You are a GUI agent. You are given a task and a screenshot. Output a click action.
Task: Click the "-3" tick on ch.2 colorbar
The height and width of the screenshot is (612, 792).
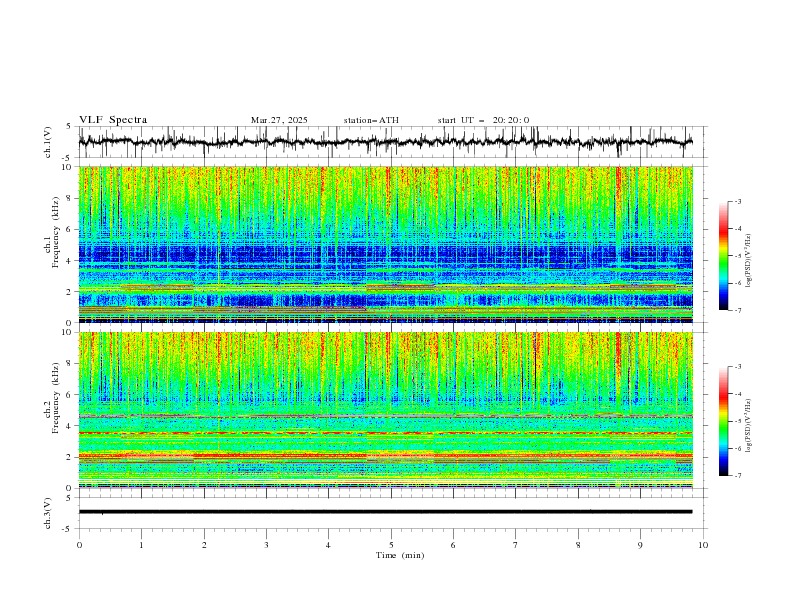(738, 367)
